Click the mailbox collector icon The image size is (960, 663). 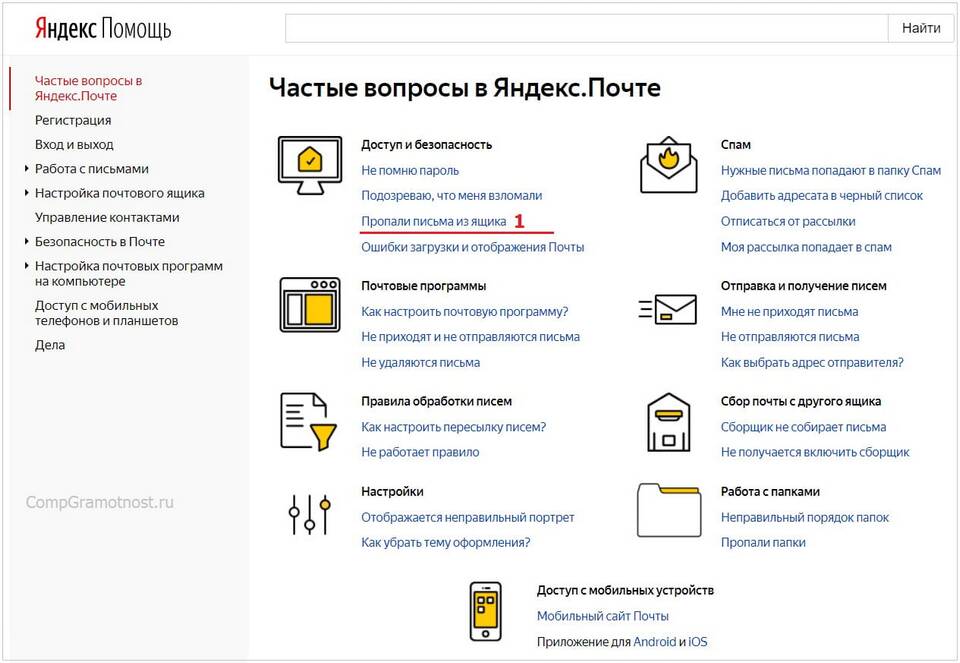pyautogui.click(x=669, y=422)
